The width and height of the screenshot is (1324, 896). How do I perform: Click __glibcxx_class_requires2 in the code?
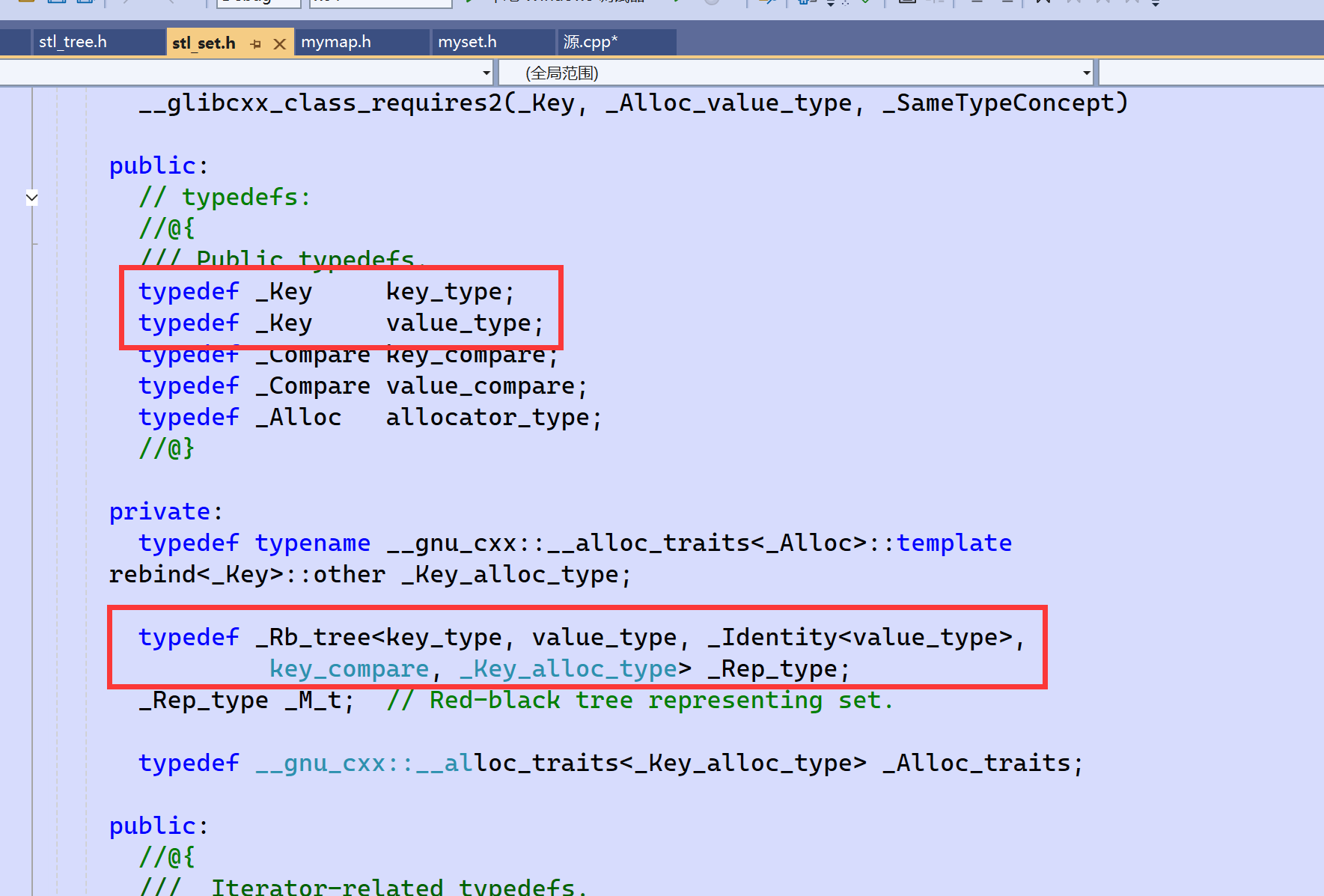tap(321, 103)
